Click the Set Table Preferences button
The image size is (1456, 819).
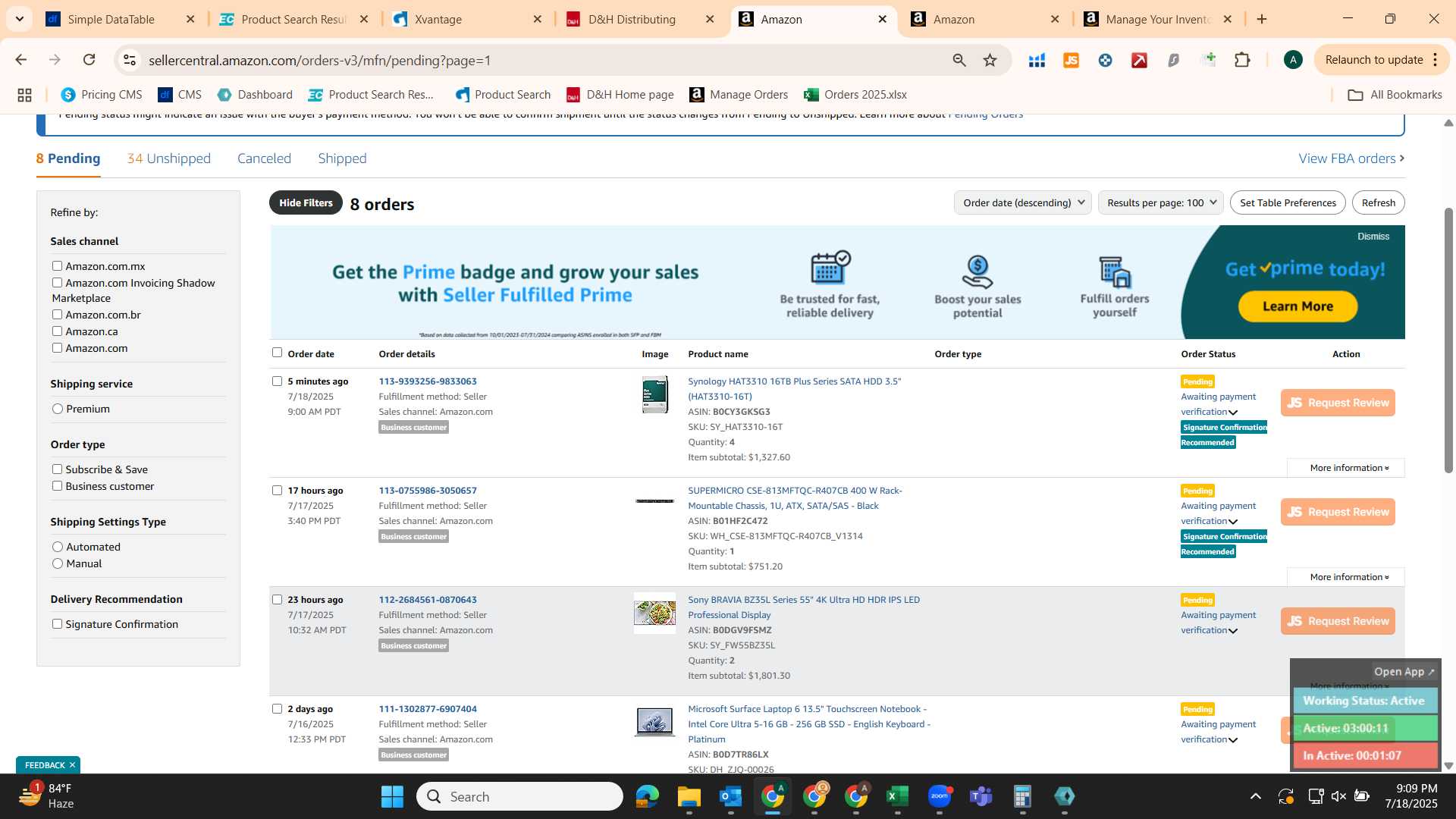point(1288,202)
